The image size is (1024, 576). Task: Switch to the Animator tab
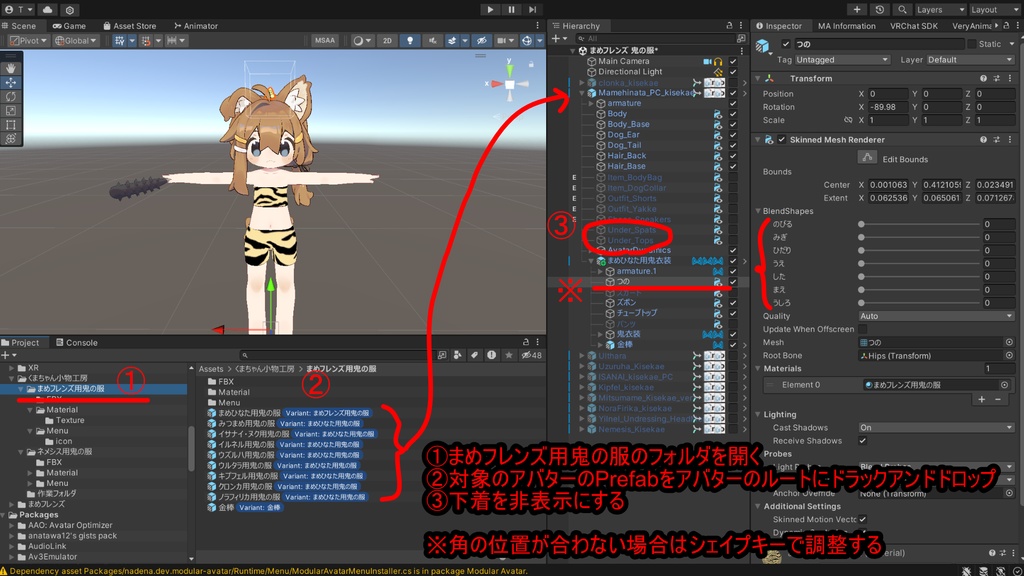click(x=196, y=26)
